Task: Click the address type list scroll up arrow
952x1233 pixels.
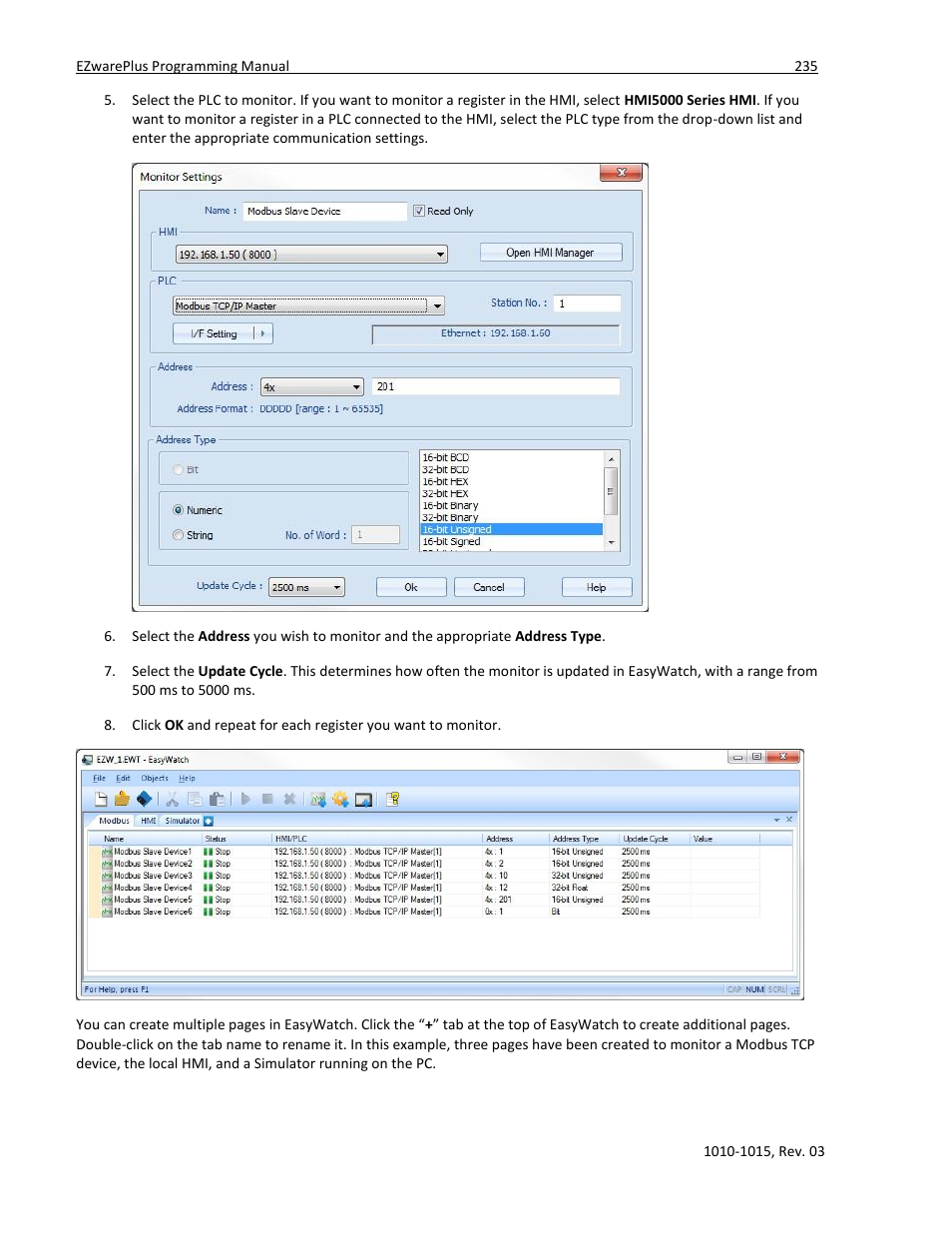Action: coord(611,459)
